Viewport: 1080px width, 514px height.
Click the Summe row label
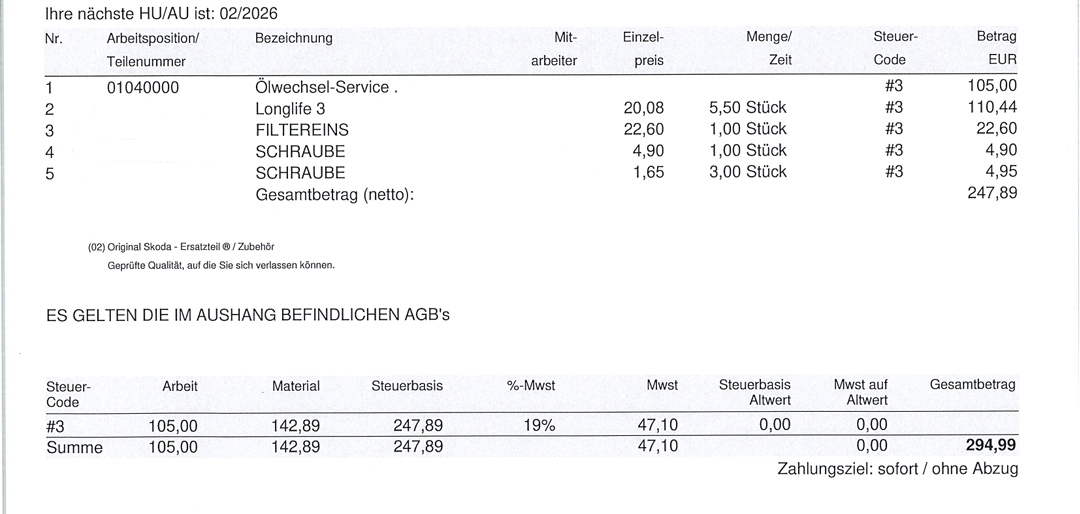(74, 447)
